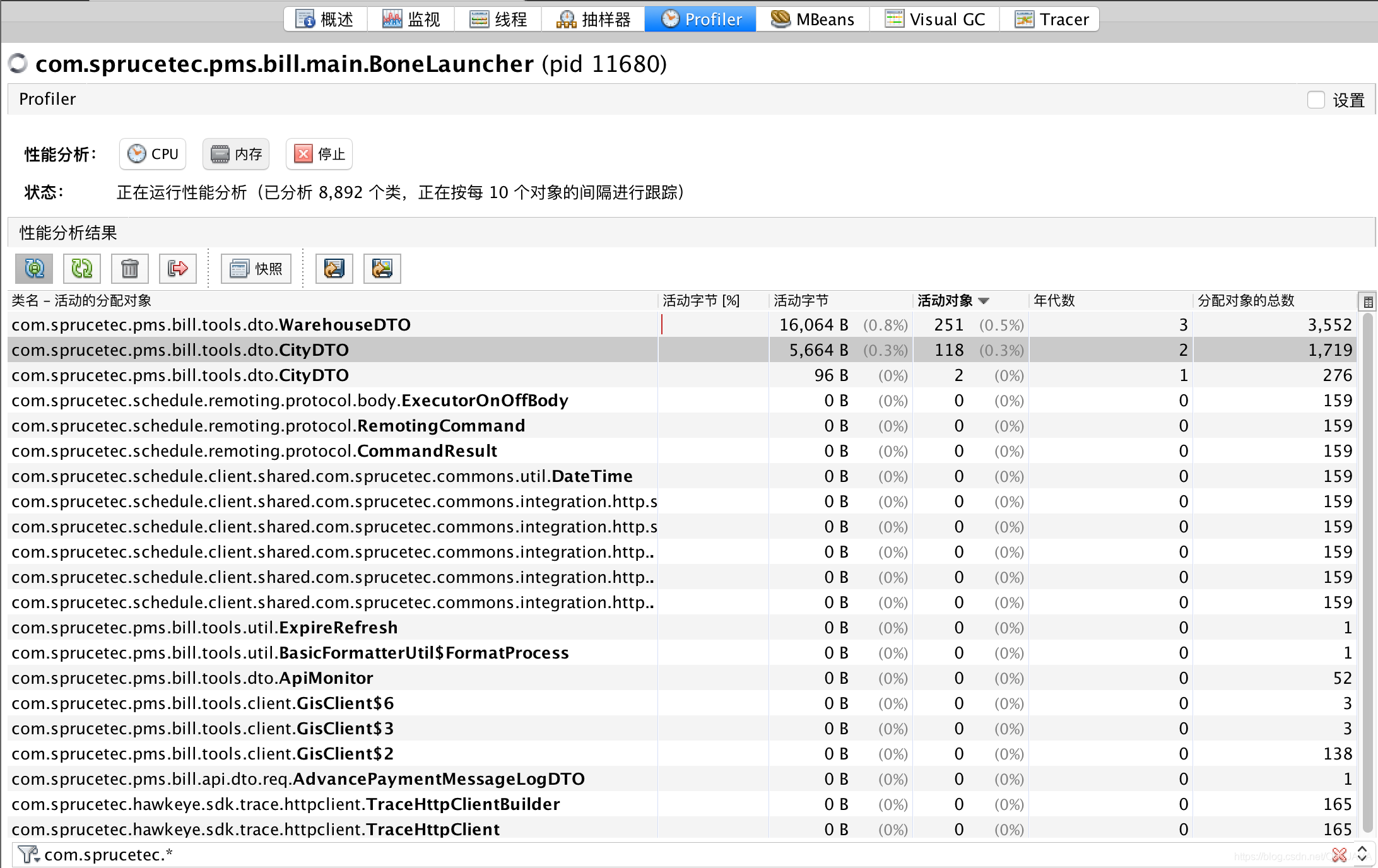This screenshot has height=868, width=1378.
Task: Clear the class filter with red X
Action: point(1339,855)
